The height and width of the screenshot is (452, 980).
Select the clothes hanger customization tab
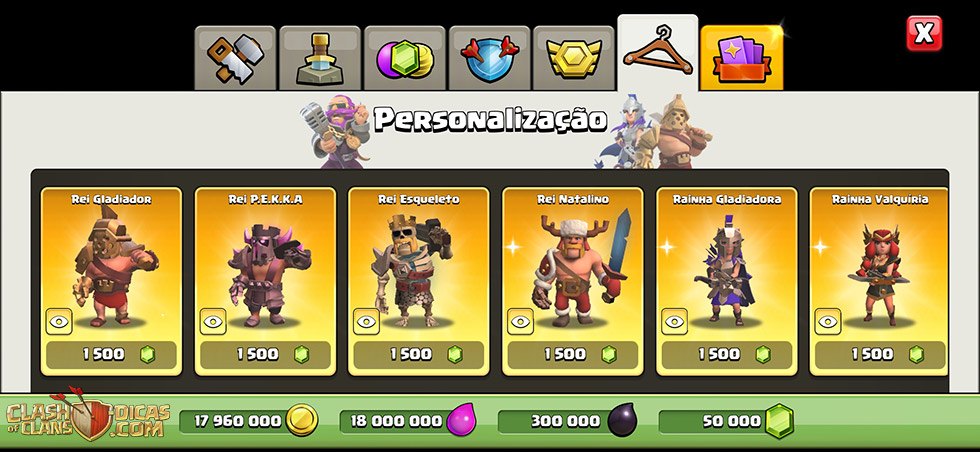point(658,53)
